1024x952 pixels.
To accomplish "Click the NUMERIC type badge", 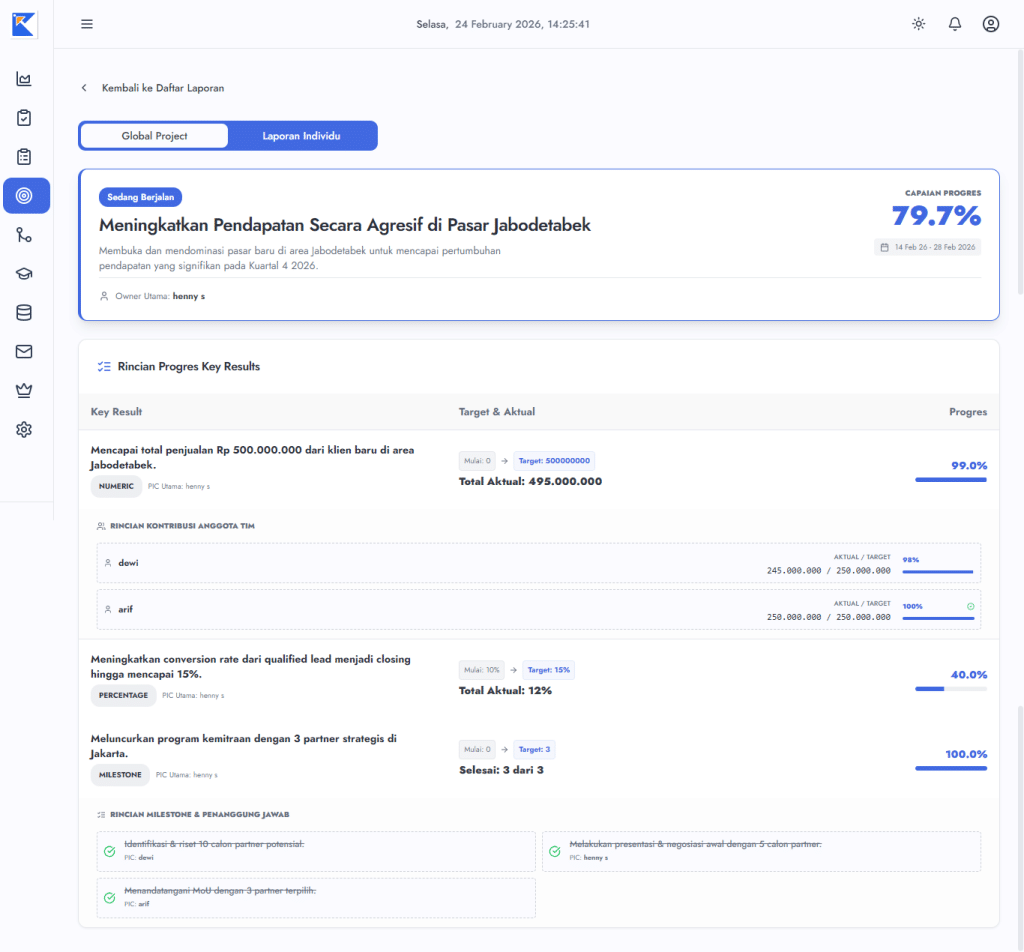I will click(x=116, y=486).
